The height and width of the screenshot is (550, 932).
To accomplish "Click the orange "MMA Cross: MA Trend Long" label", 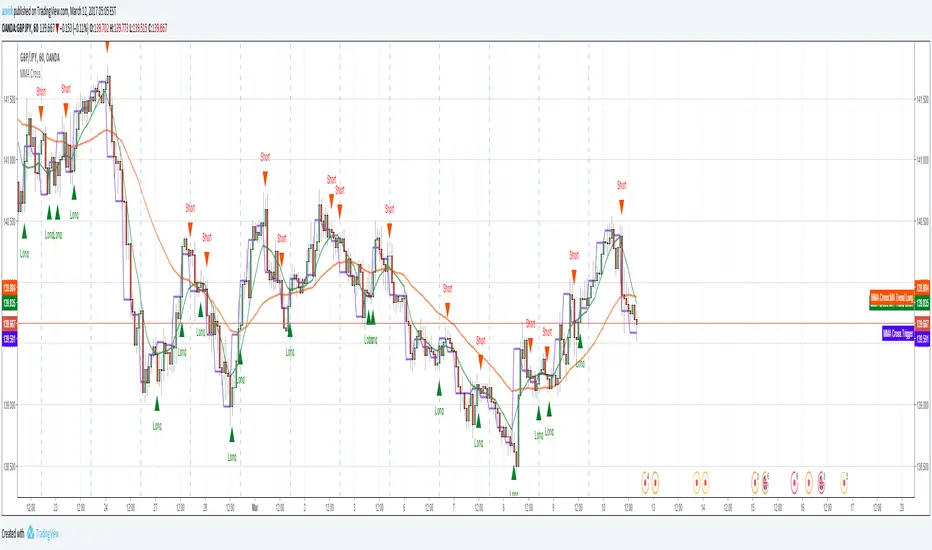I will 892,297.
